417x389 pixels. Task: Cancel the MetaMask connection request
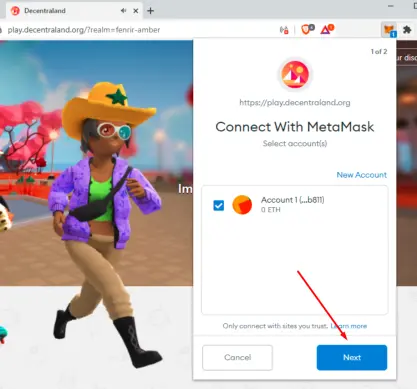[237, 357]
